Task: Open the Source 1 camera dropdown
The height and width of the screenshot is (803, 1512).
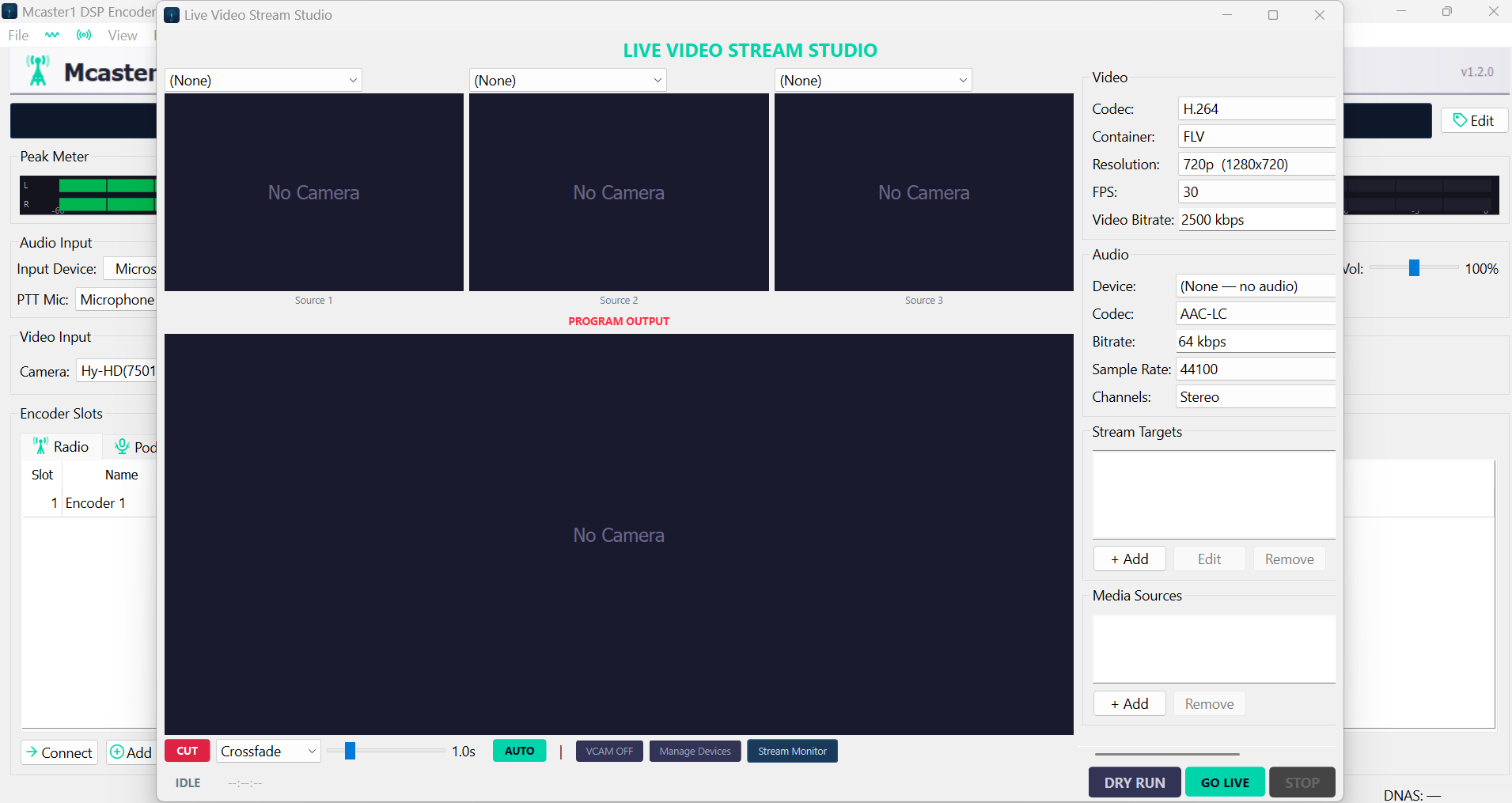Action: (263, 79)
